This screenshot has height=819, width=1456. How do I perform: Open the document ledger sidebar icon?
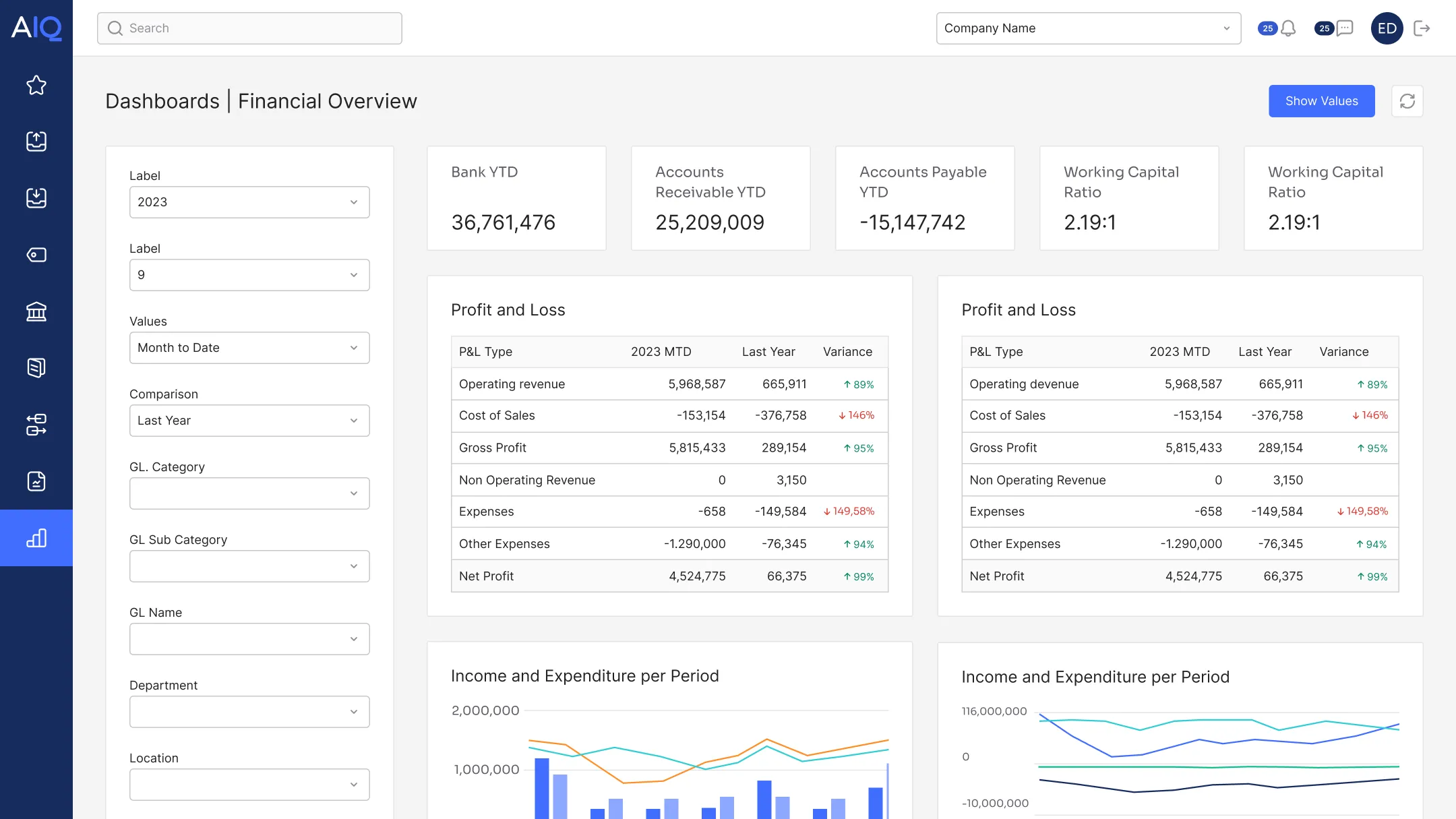[36, 368]
